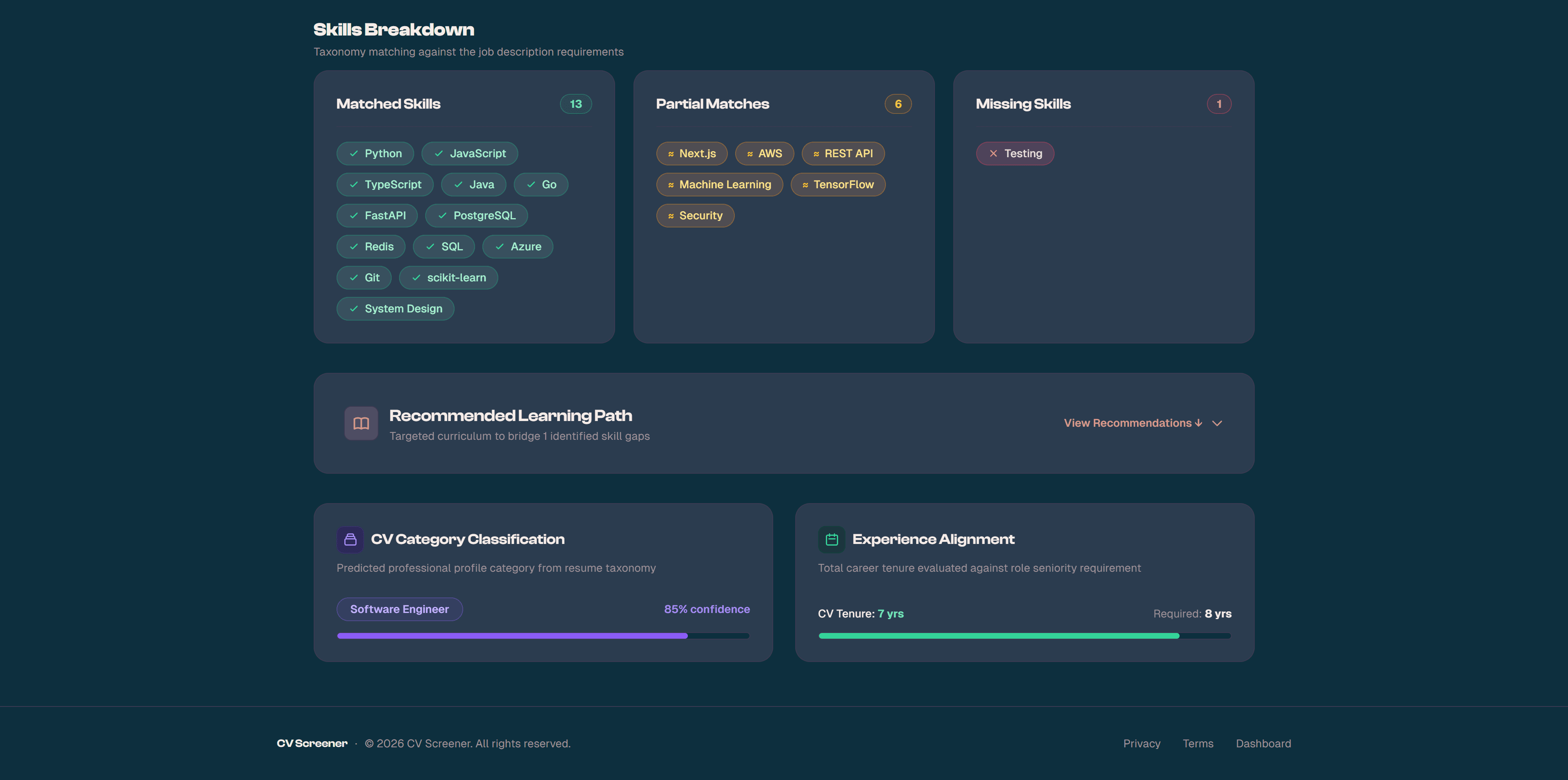Select the System Design skill chip
The image size is (1568, 780).
[x=395, y=308]
